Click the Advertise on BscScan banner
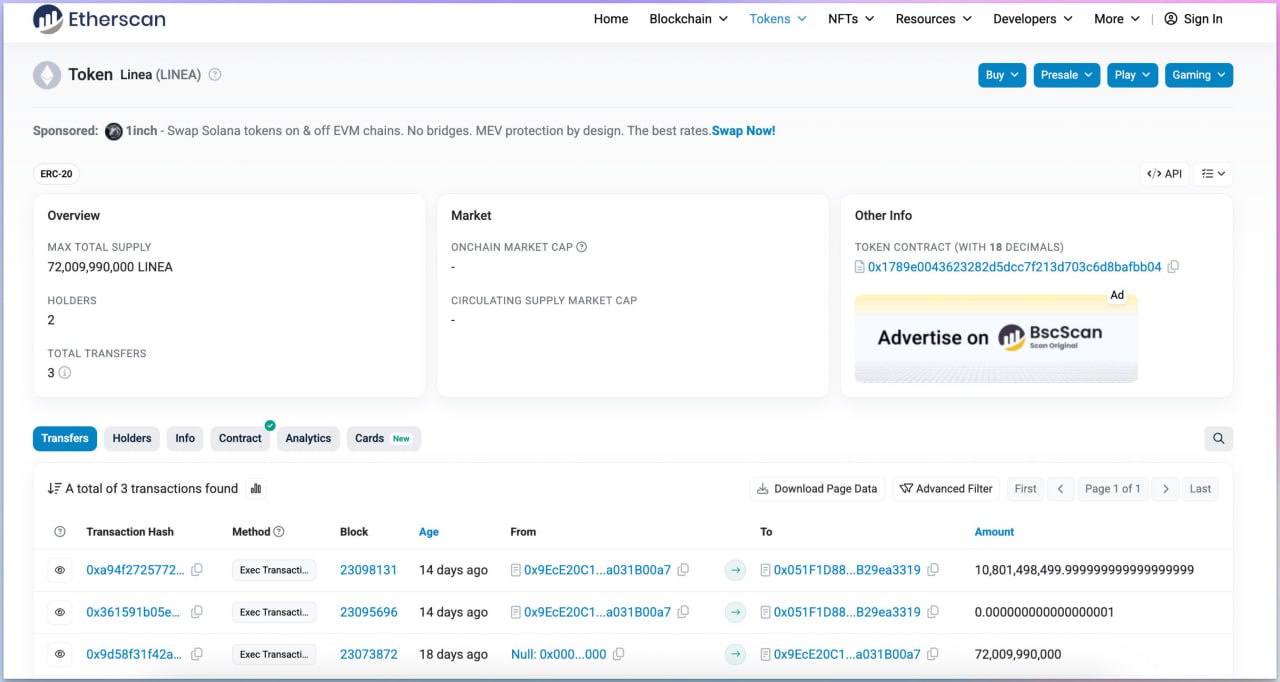The height and width of the screenshot is (682, 1280). 996,338
